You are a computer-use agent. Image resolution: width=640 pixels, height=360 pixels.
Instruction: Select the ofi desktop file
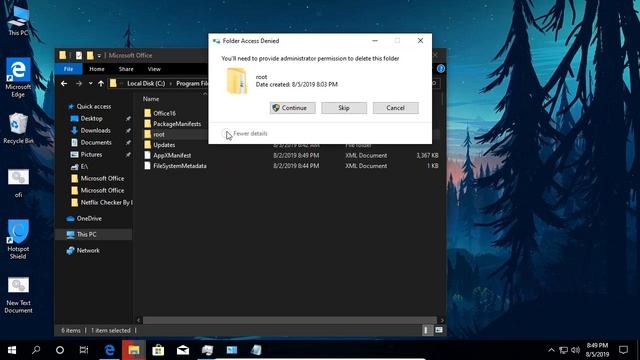[18, 183]
